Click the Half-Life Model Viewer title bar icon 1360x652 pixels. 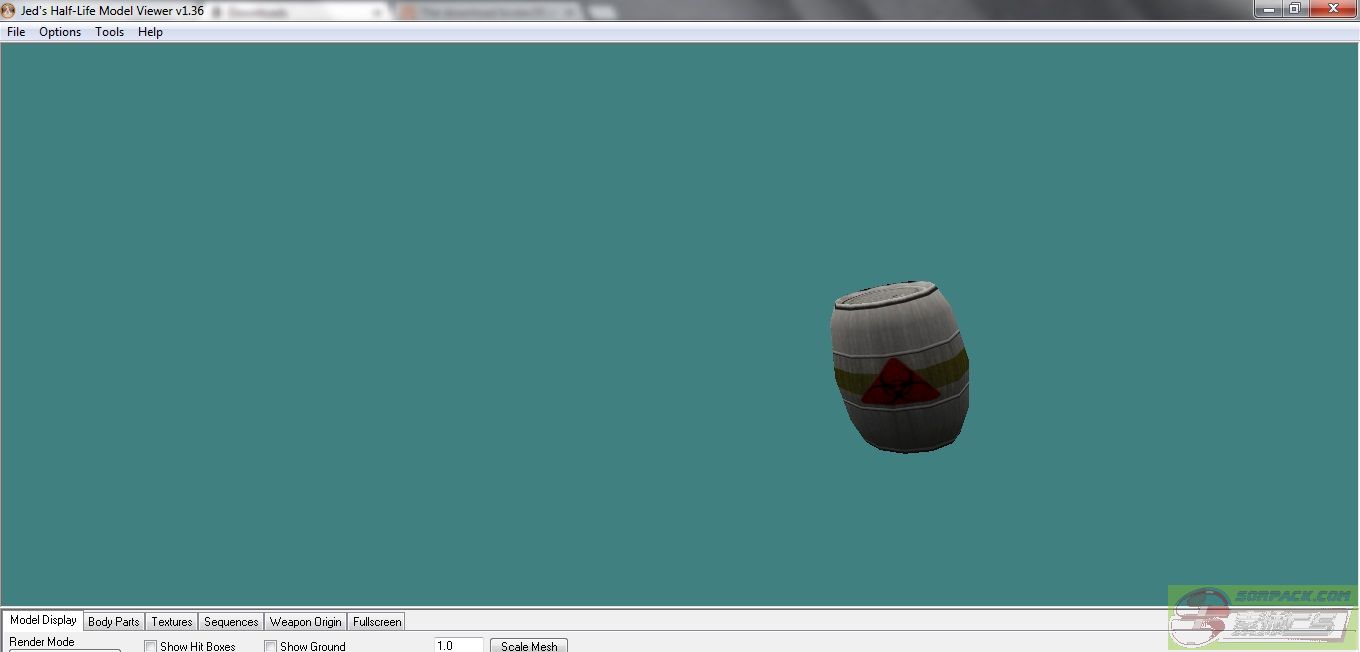coord(9,11)
